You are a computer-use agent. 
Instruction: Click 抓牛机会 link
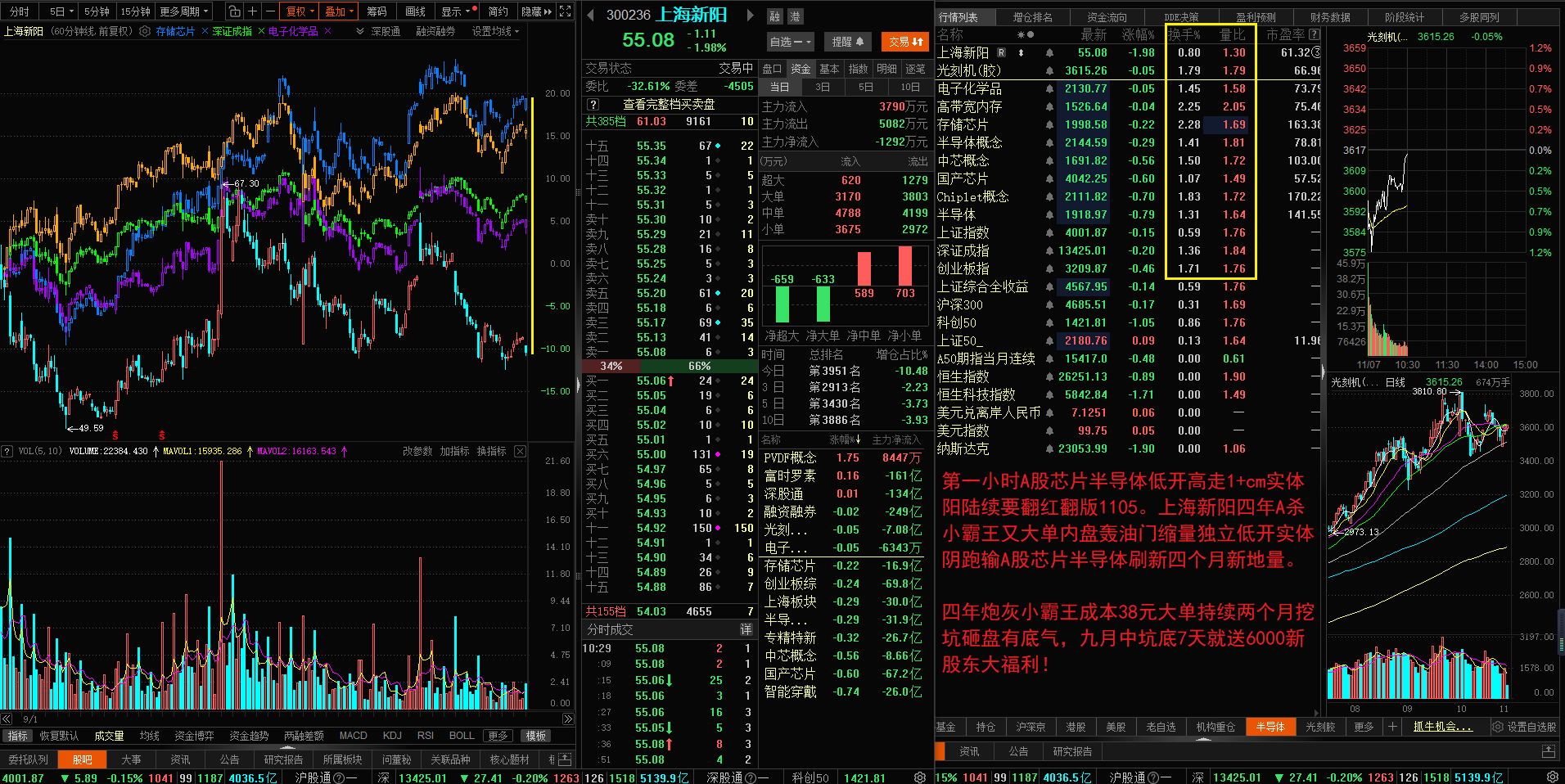(1442, 727)
